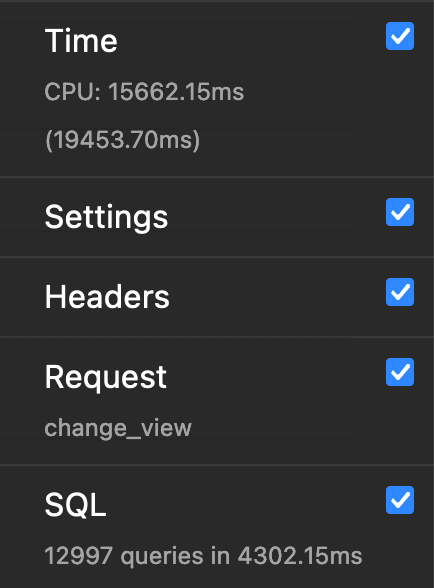Image resolution: width=434 pixels, height=588 pixels.
Task: Open the Settings panel
Action: [106, 218]
